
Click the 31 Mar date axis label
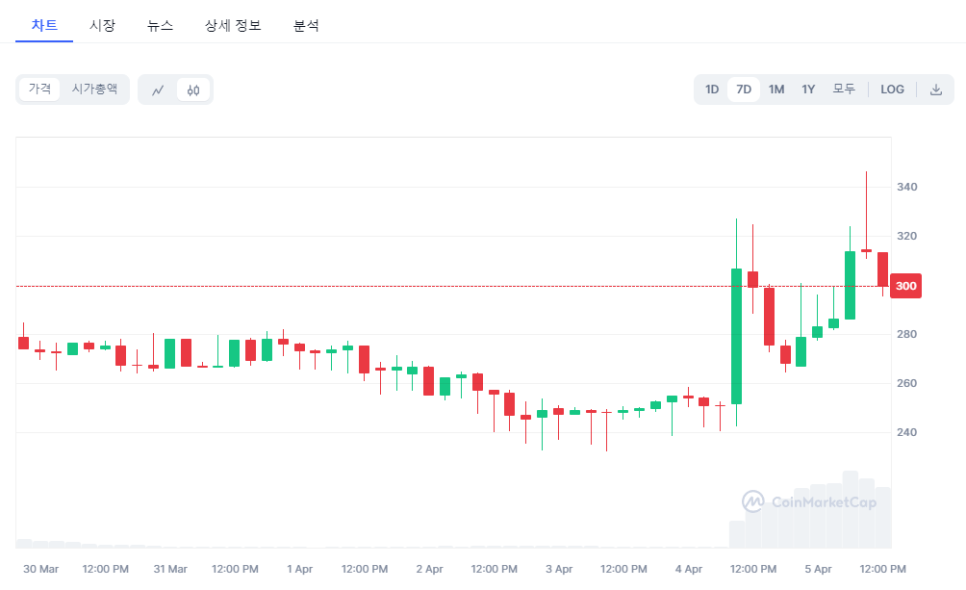[x=170, y=569]
